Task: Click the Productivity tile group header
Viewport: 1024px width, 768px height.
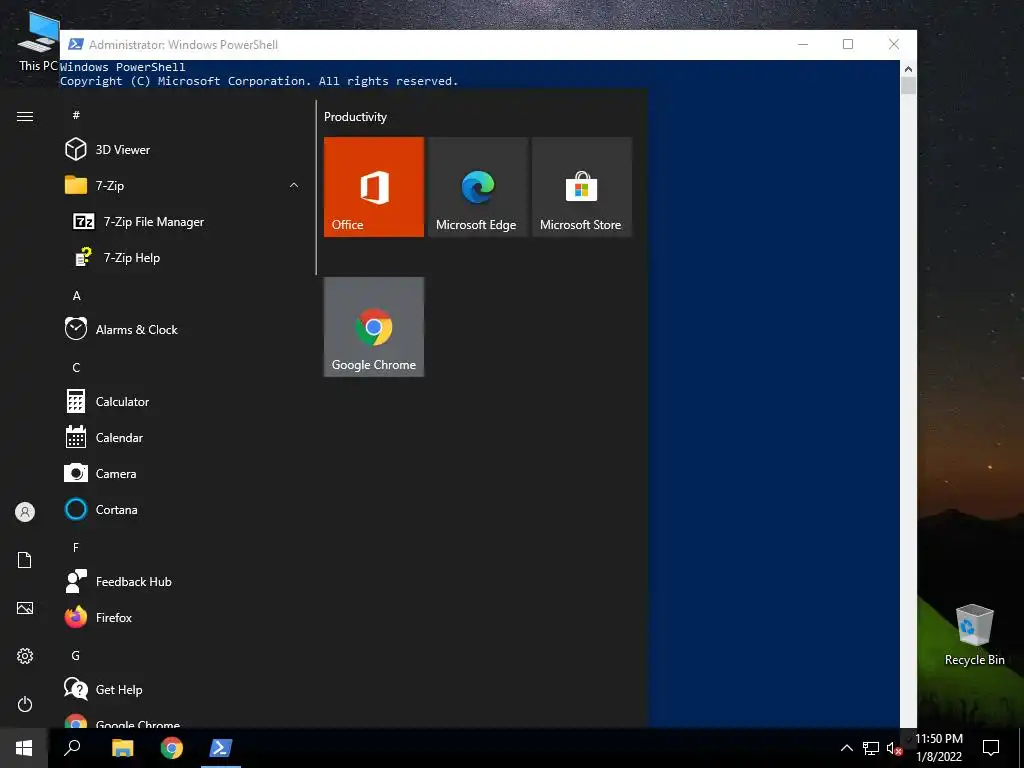Action: [x=355, y=117]
